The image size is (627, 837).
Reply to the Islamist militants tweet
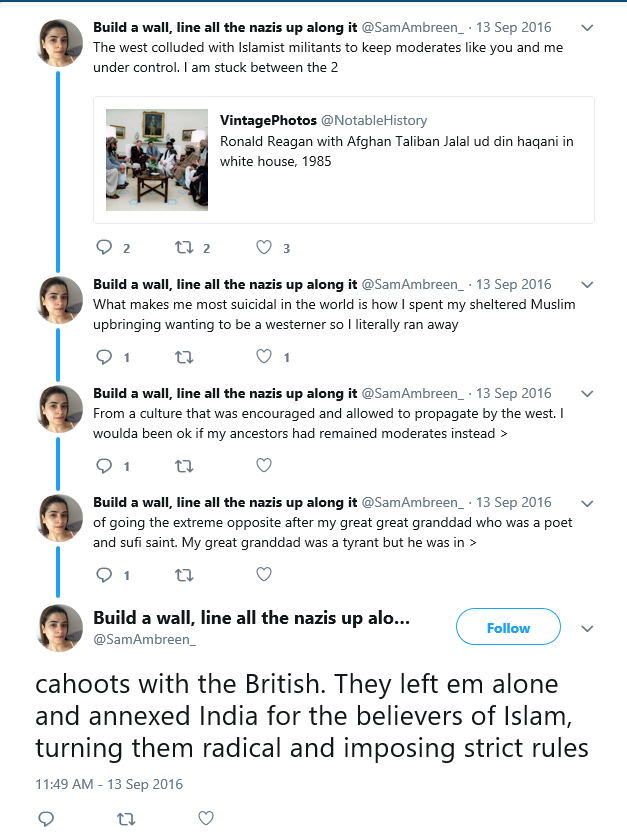point(104,247)
